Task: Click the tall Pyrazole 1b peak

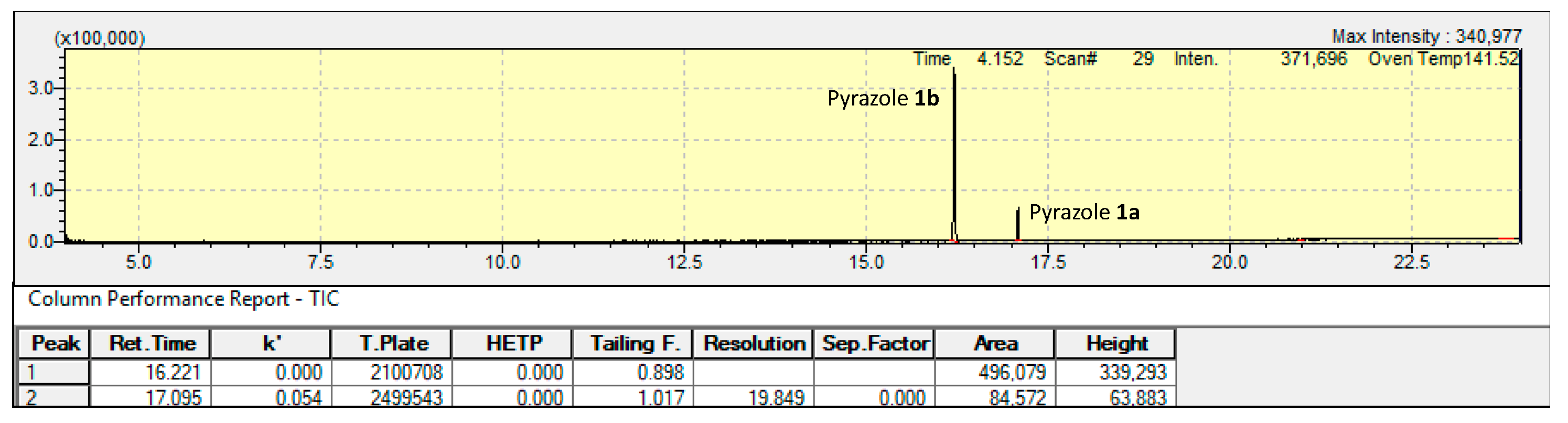Action: pos(954,152)
